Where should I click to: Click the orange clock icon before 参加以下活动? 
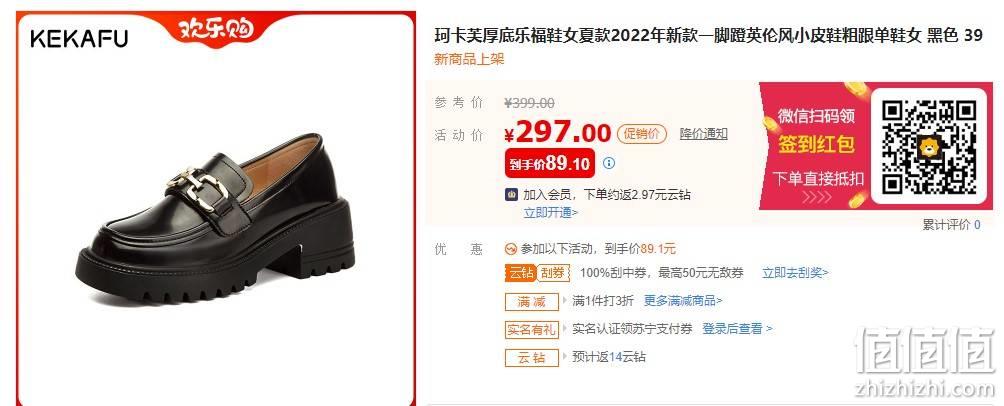click(x=510, y=249)
